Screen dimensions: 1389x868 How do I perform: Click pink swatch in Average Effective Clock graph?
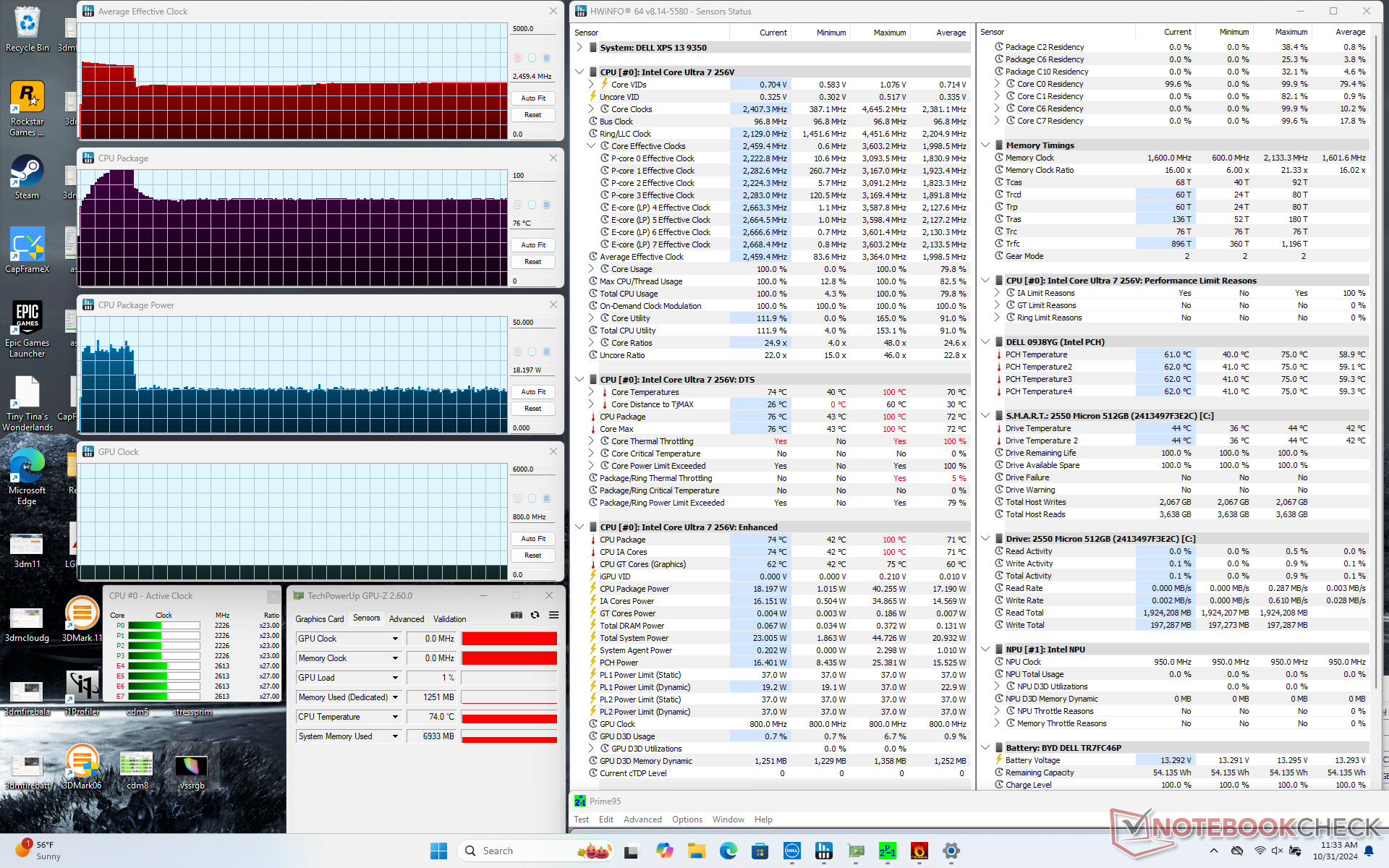[x=517, y=58]
